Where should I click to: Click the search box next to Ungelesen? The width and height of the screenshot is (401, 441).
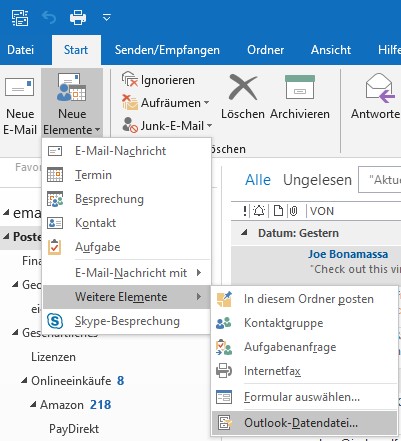tap(380, 180)
